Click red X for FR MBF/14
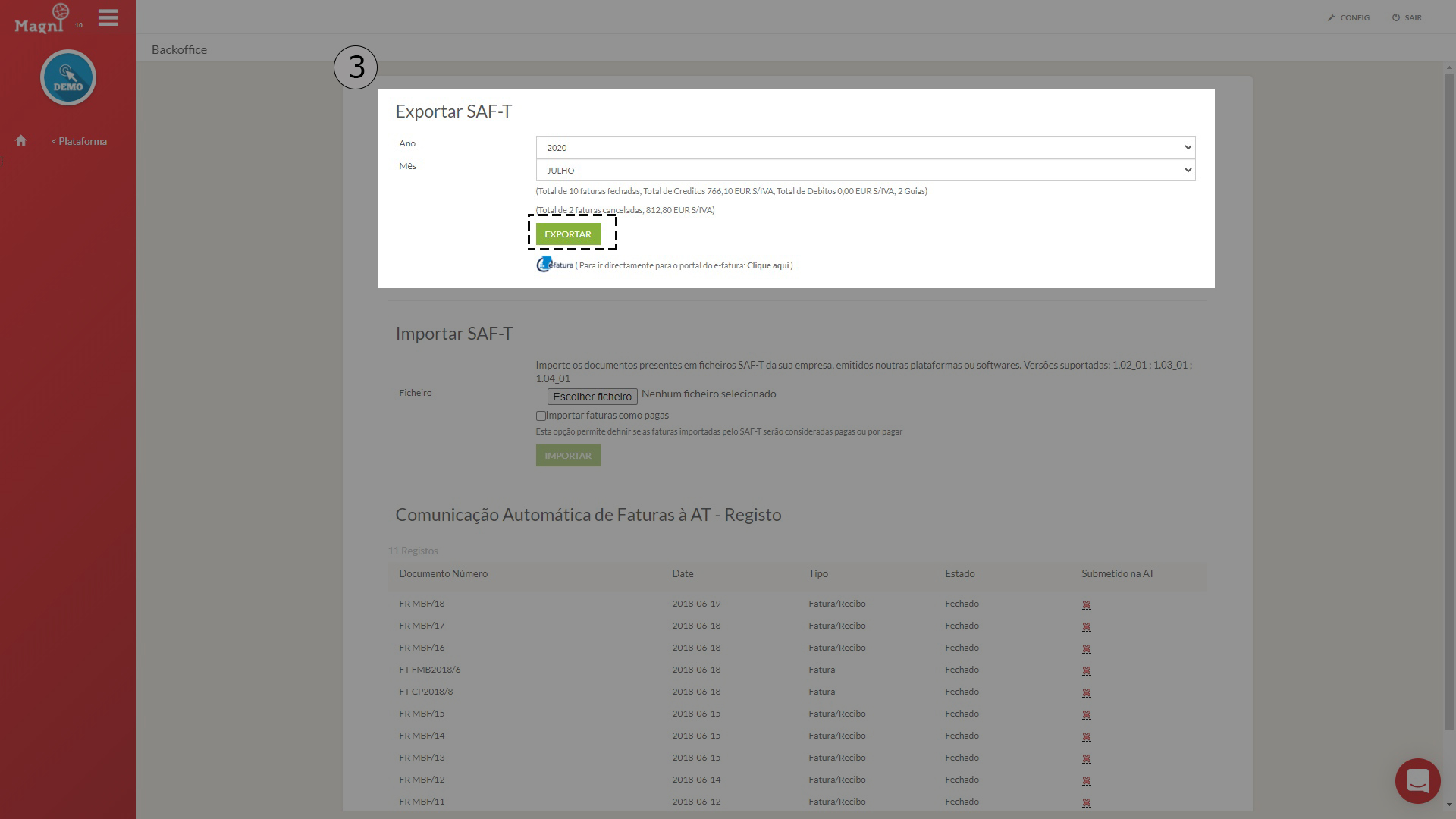 [x=1086, y=736]
